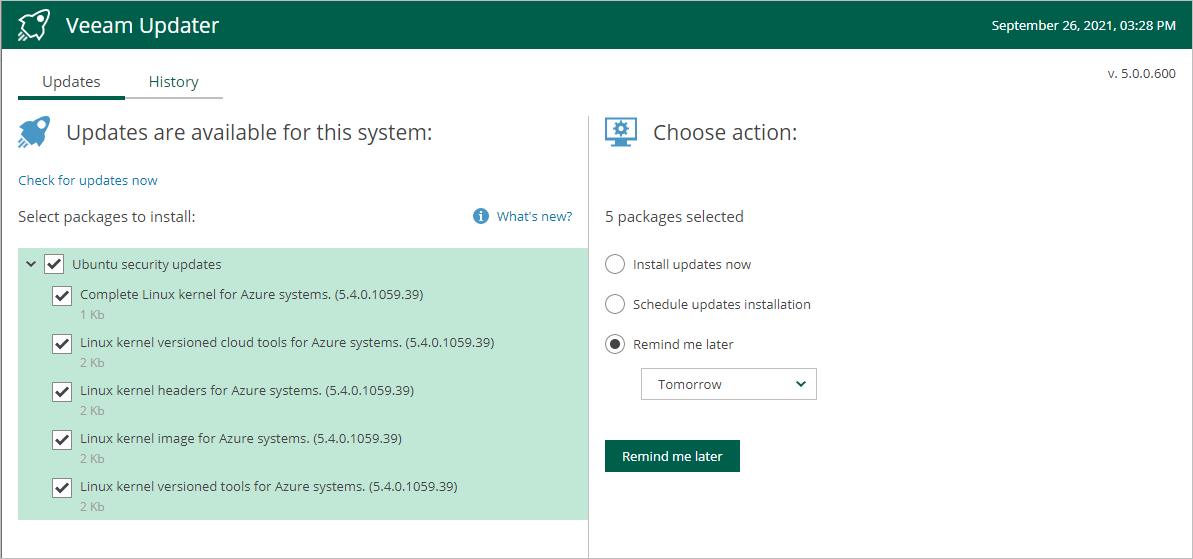This screenshot has width=1193, height=559.
Task: Select Remind me later radio button
Action: pos(615,345)
